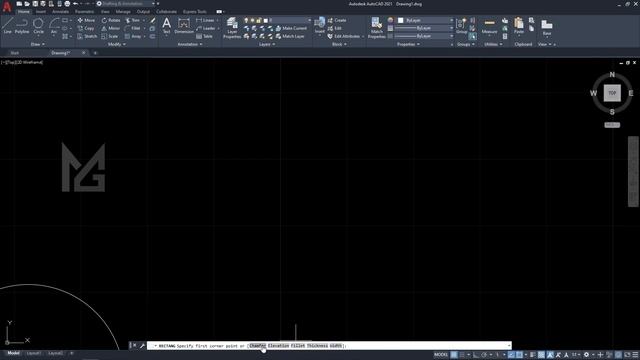The image size is (640, 360).
Task: Expand the Draw panel
Action: (x=38, y=44)
